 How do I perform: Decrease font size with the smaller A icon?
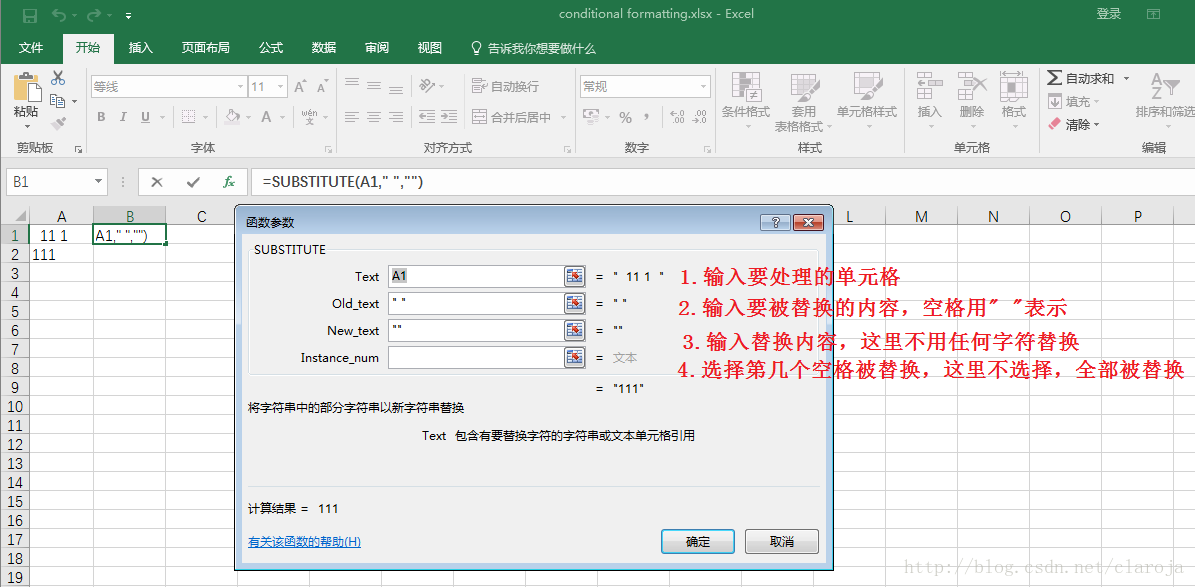point(322,87)
